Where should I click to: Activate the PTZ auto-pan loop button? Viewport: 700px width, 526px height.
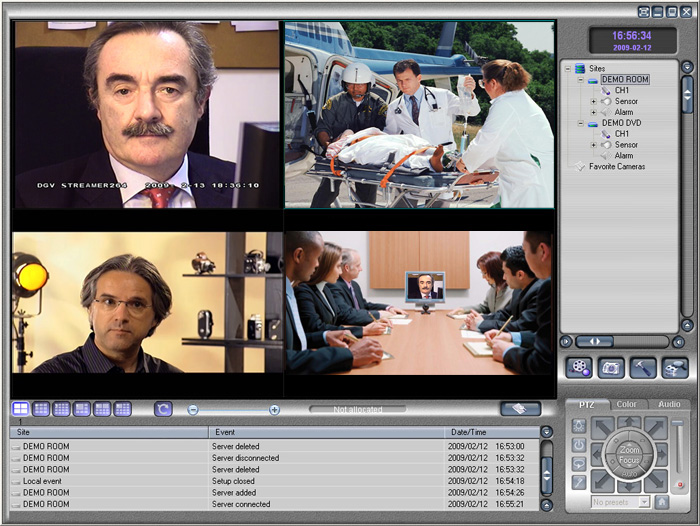[579, 464]
